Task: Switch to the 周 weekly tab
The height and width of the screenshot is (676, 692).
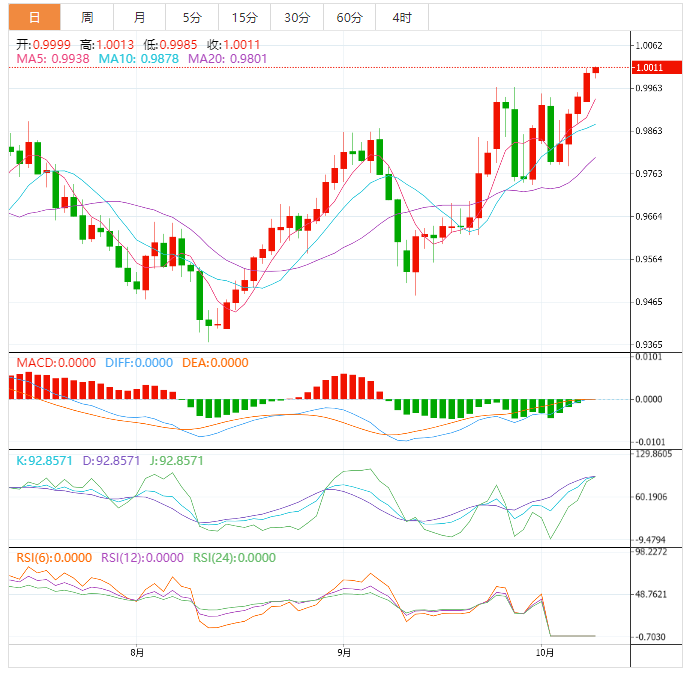Action: [x=87, y=17]
